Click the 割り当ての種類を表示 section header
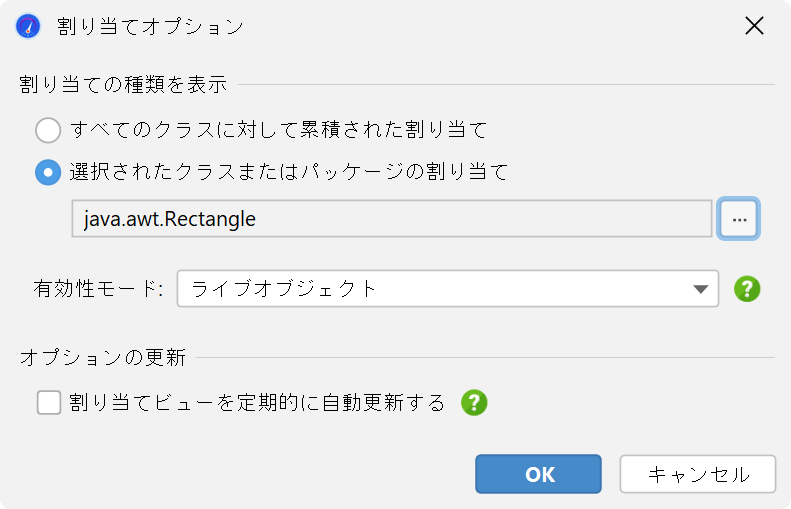 124,84
